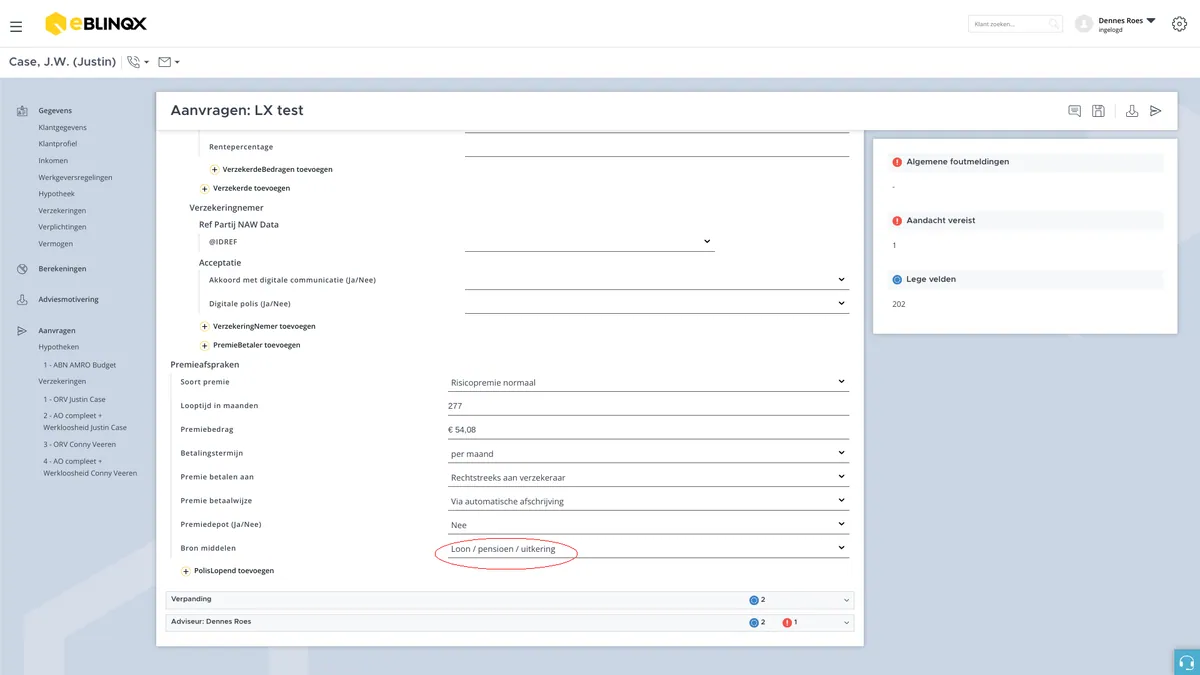Open the Premiedepot (Ja/Nee) dropdown
Viewport: 1200px width, 675px height.
tap(648, 525)
